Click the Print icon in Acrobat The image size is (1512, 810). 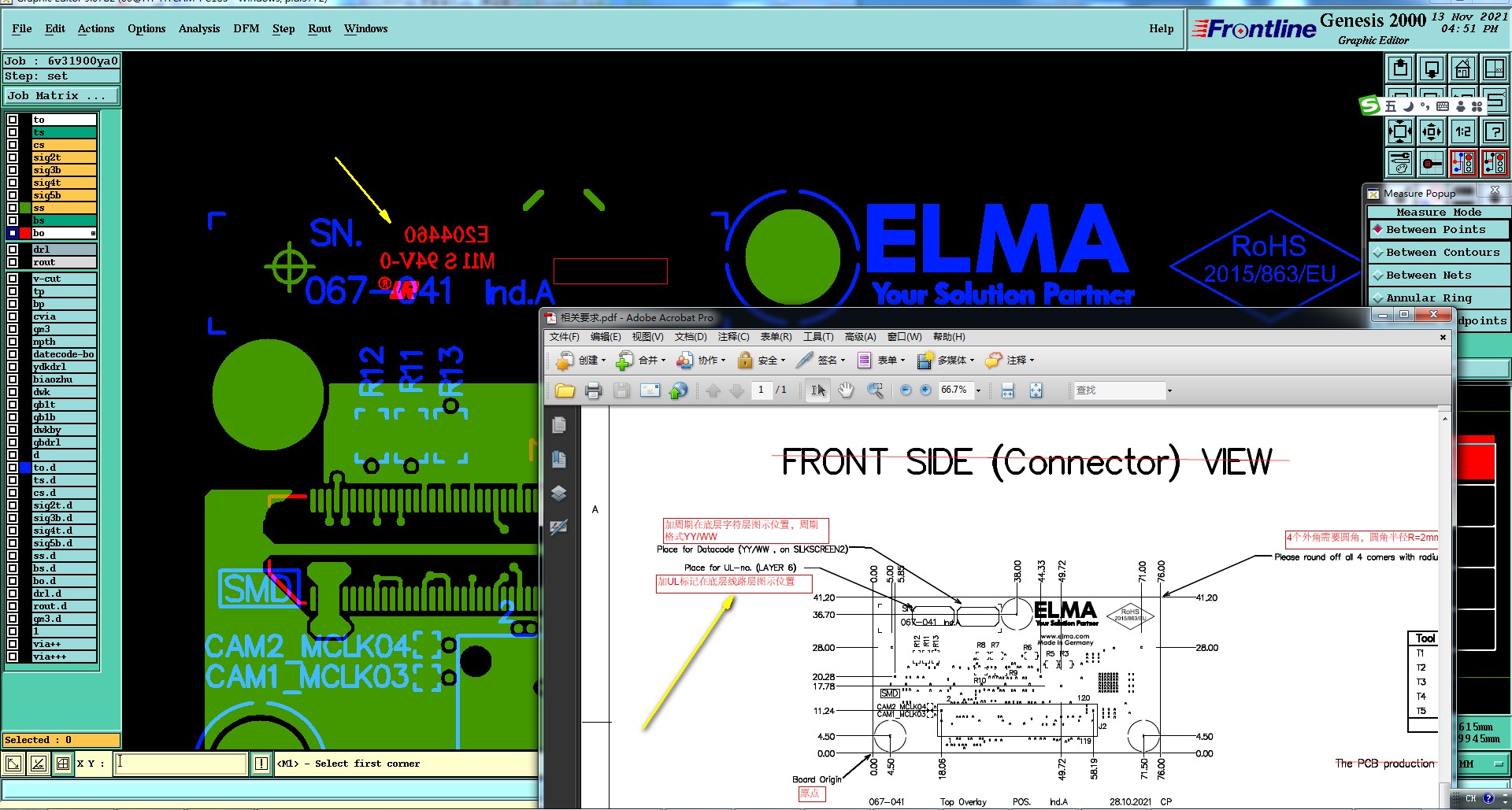pos(594,390)
